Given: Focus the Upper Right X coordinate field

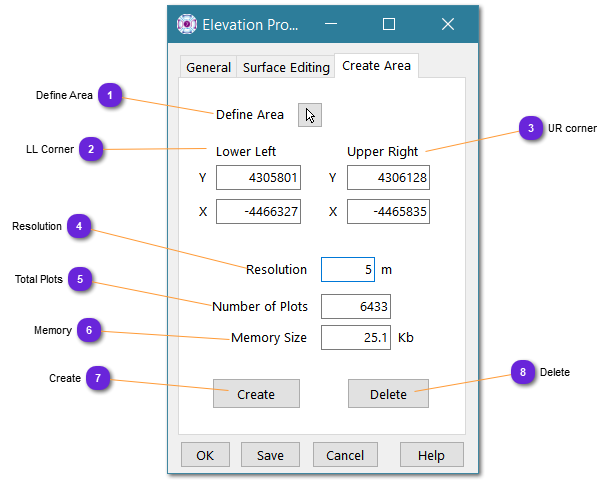Looking at the screenshot, I should [x=388, y=212].
